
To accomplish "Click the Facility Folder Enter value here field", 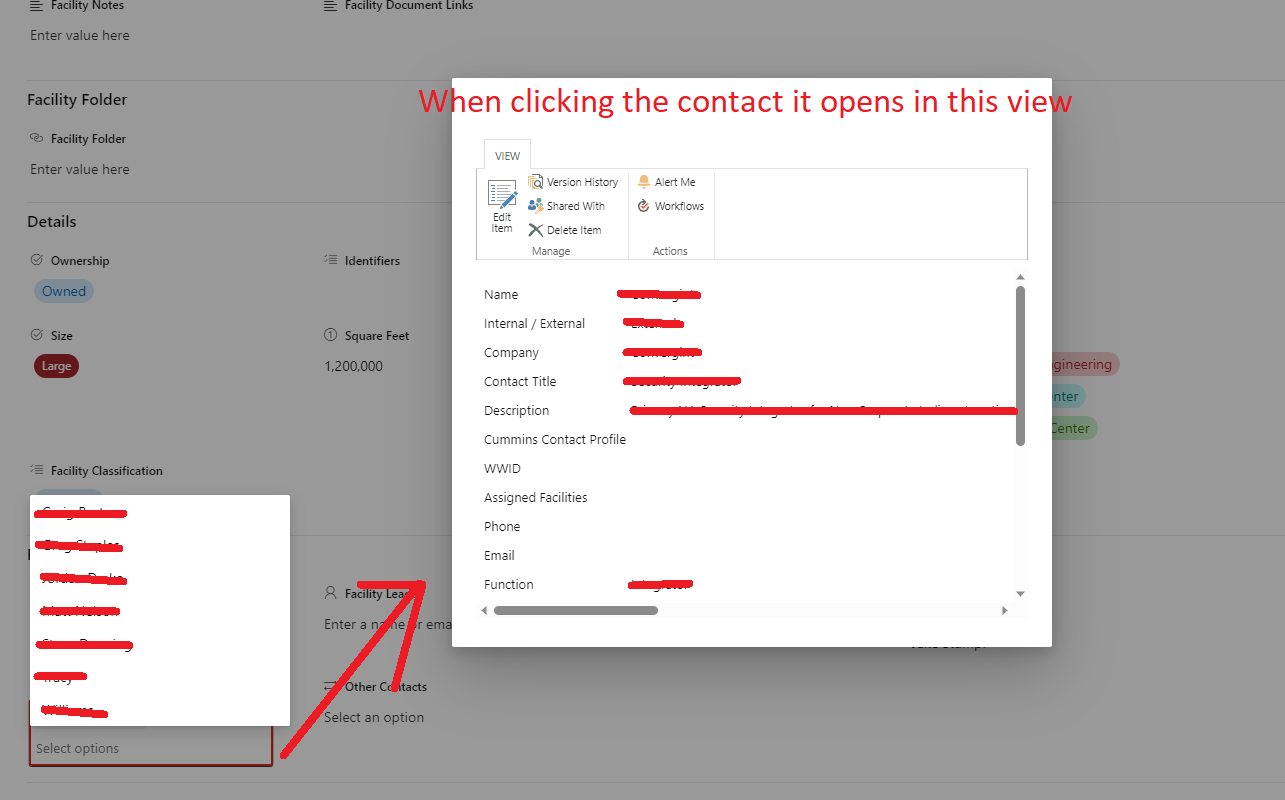I will click(80, 169).
